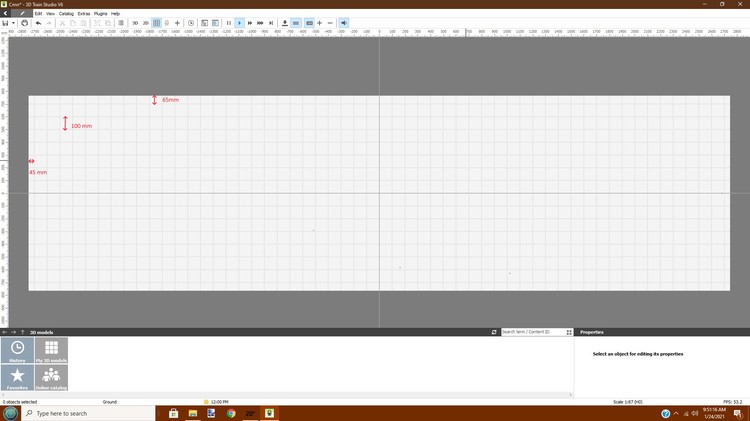This screenshot has width=750, height=421.
Task: Toggle the sound speaker button
Action: [x=344, y=23]
